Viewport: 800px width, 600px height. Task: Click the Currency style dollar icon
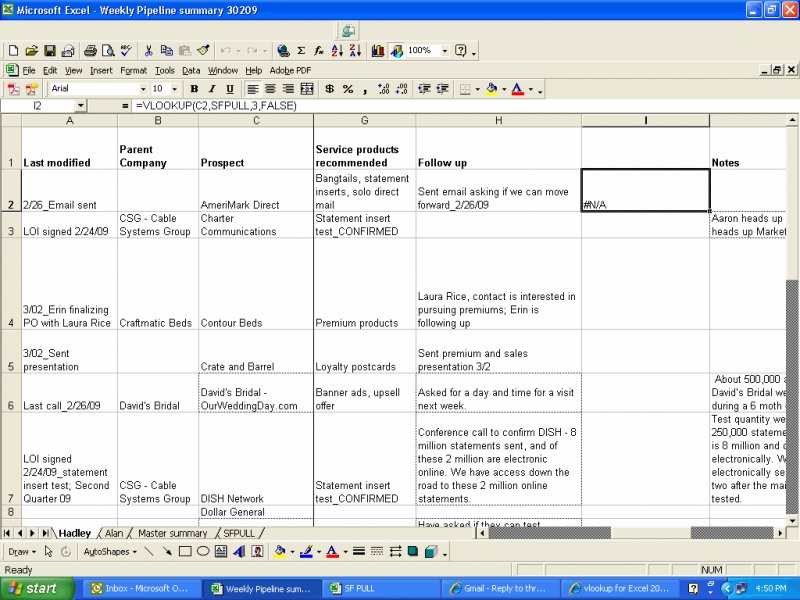pos(330,89)
